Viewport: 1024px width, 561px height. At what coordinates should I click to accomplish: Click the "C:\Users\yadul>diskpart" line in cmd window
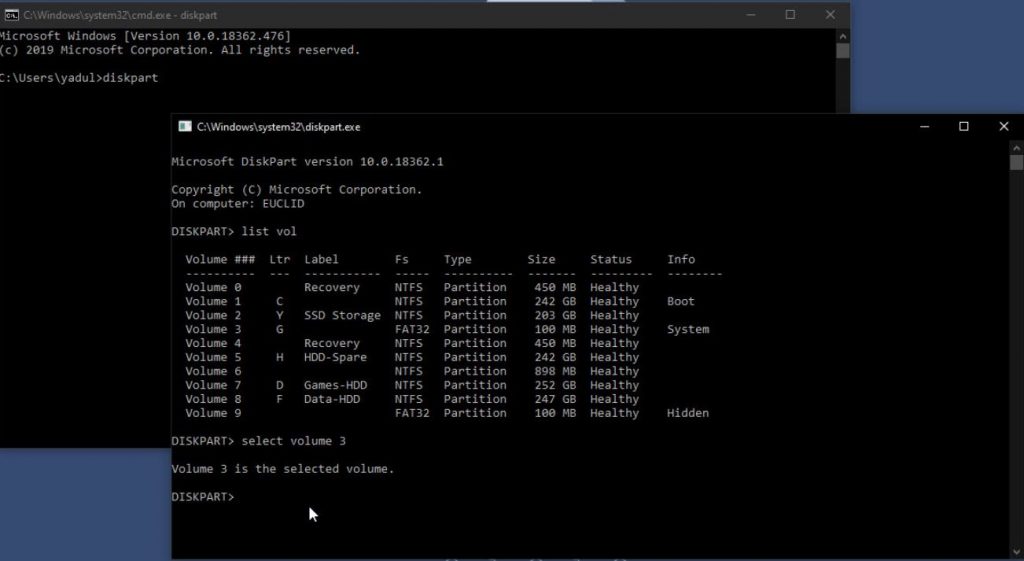(78, 78)
